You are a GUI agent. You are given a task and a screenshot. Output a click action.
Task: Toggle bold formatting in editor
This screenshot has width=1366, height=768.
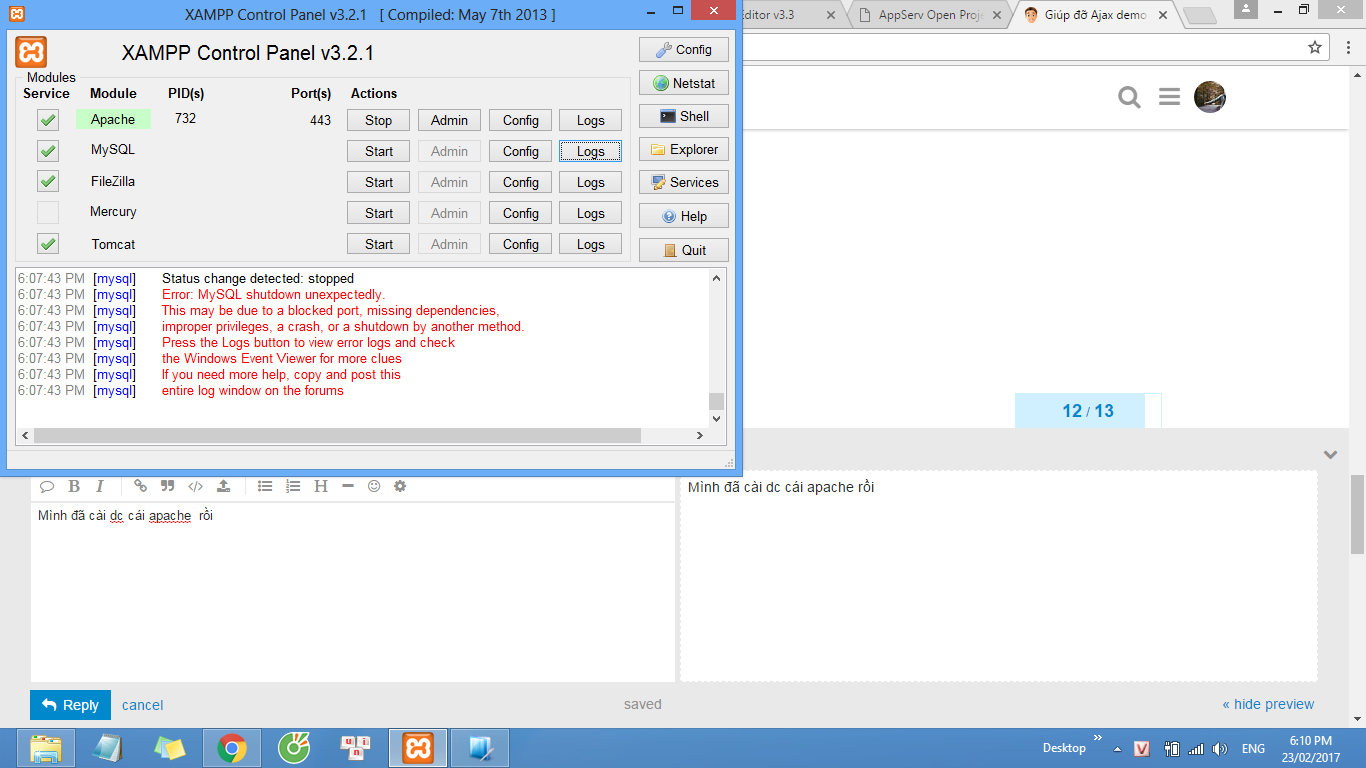74,486
